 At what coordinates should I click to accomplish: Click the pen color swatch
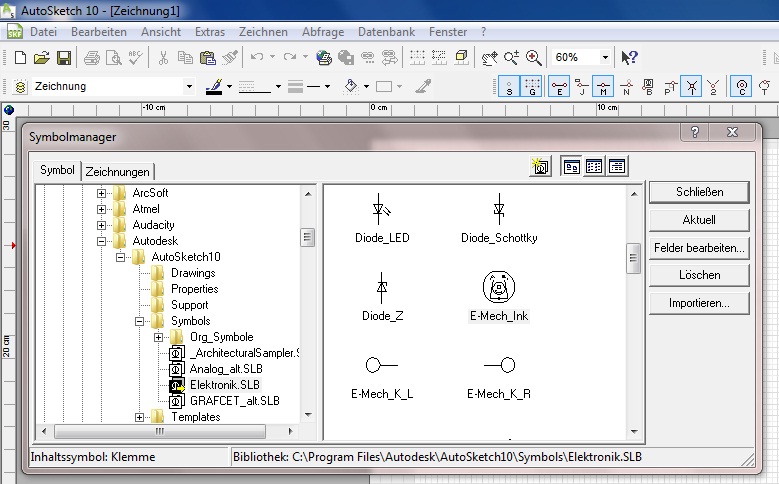(x=214, y=86)
